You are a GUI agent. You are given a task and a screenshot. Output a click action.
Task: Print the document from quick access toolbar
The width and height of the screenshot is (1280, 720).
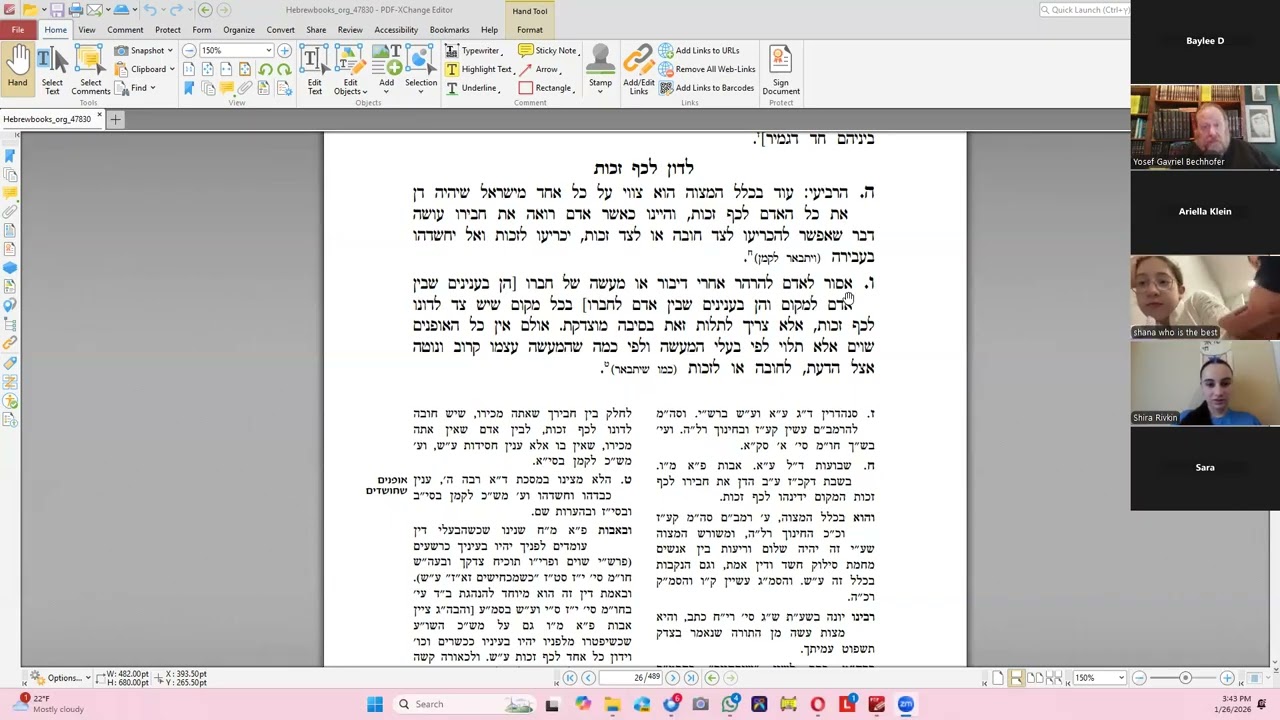click(x=75, y=10)
